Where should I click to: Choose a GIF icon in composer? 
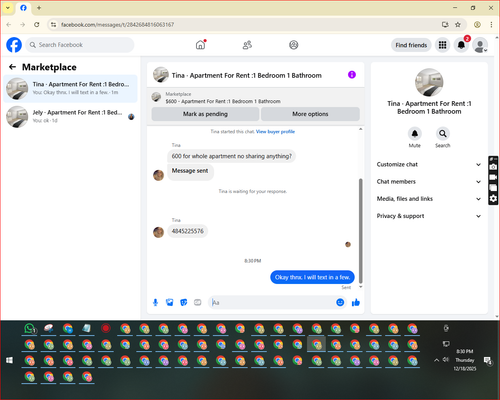(x=198, y=302)
